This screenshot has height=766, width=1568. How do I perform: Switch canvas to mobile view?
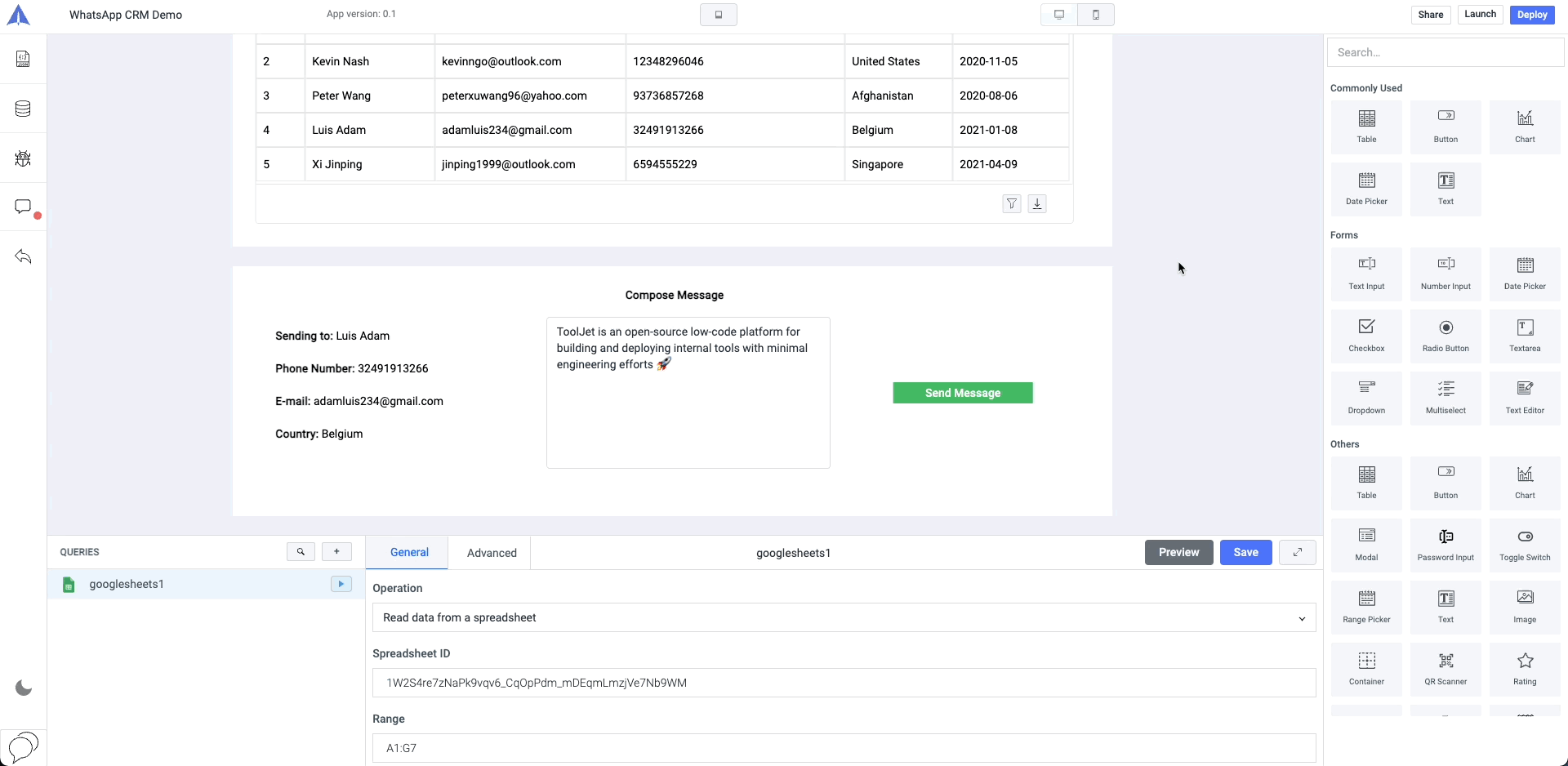[1096, 14]
